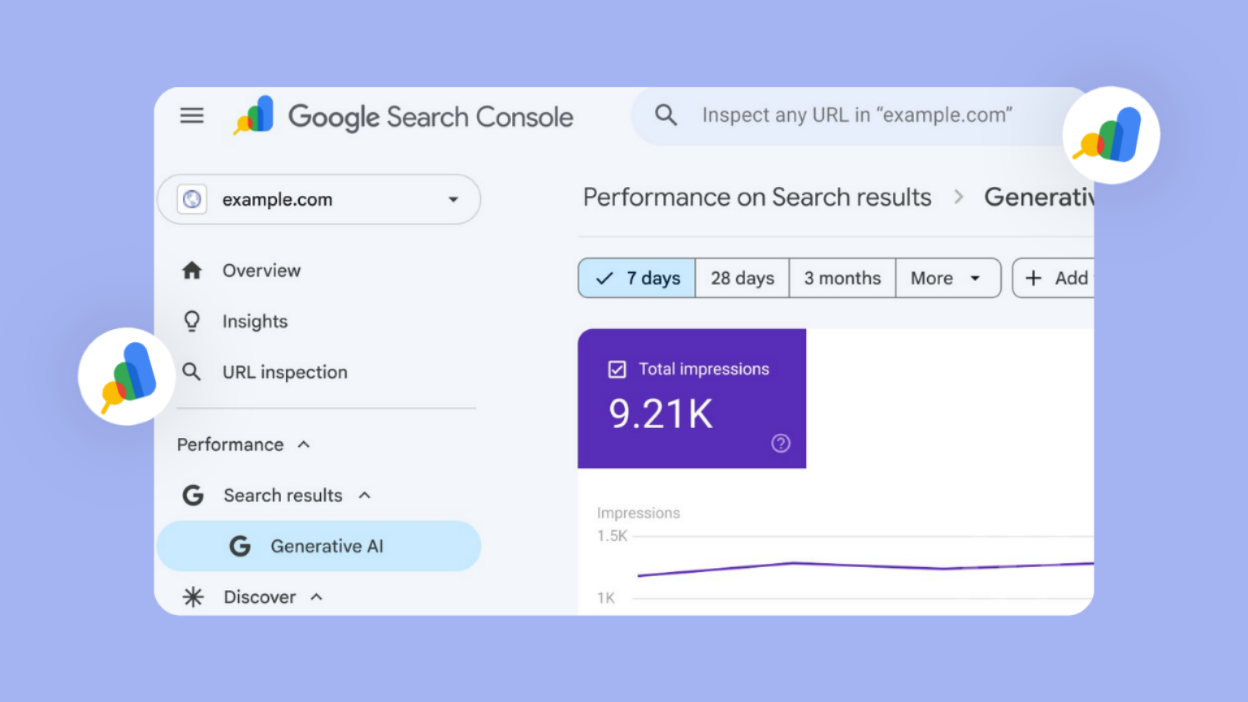Viewport: 1248px width, 702px height.
Task: Click the Performance on Search results breadcrumb
Action: point(757,197)
